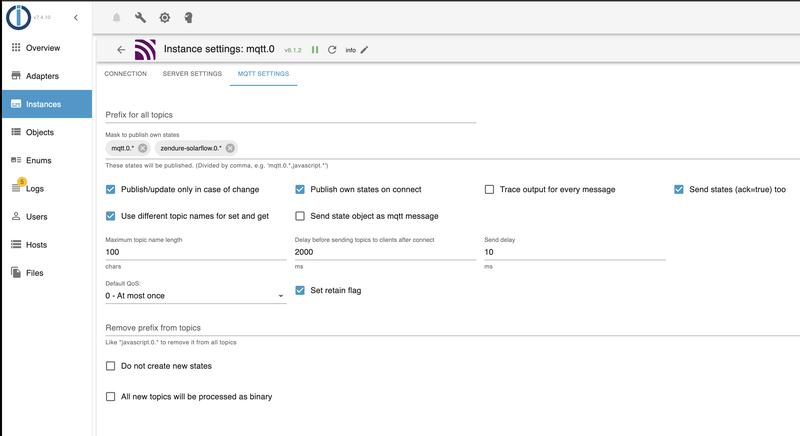Open Objects in sidebar
The width and height of the screenshot is (800, 436).
[47, 132]
